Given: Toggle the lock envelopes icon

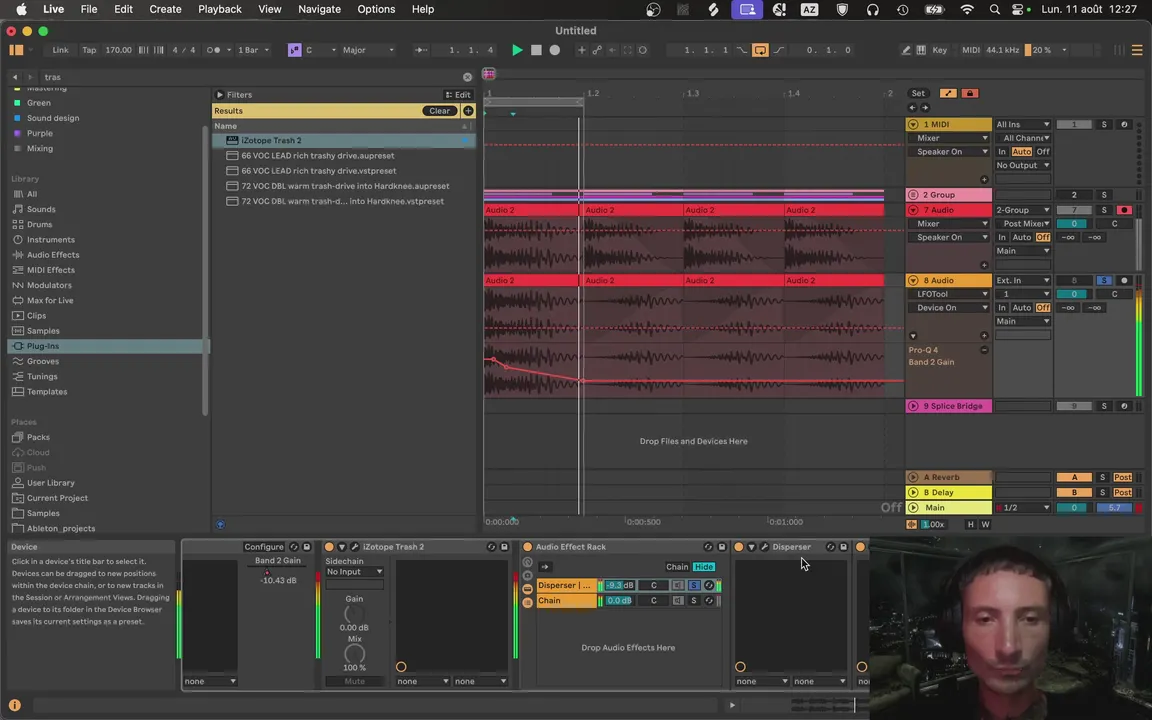Looking at the screenshot, I should tap(970, 93).
